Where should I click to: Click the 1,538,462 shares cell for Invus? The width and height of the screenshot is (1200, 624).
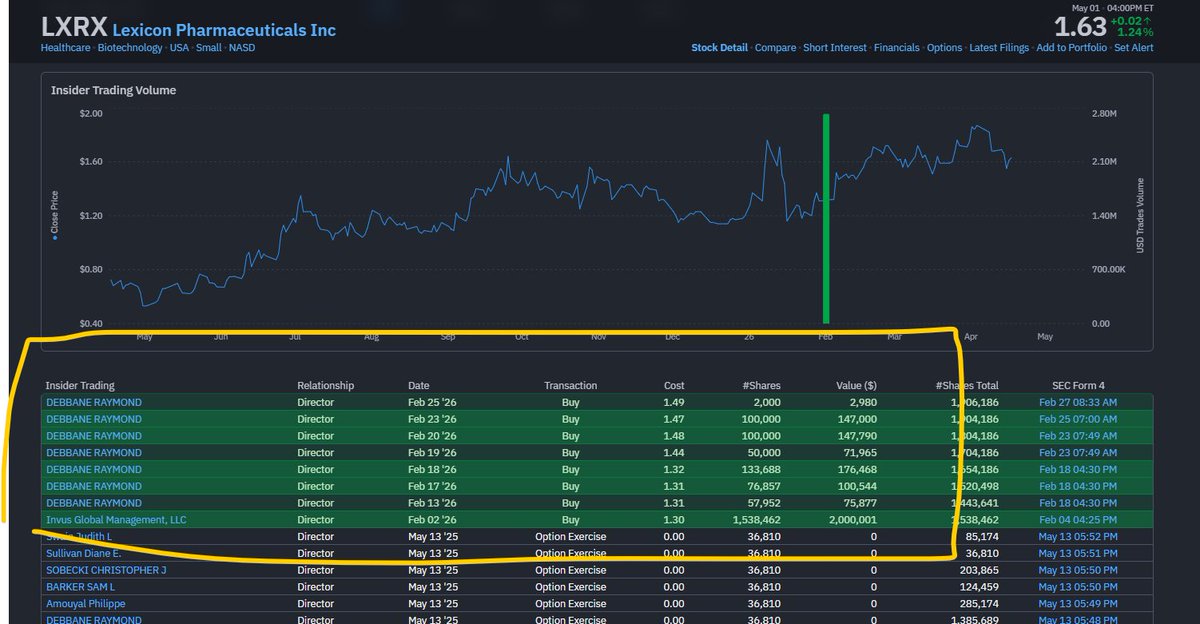point(757,520)
